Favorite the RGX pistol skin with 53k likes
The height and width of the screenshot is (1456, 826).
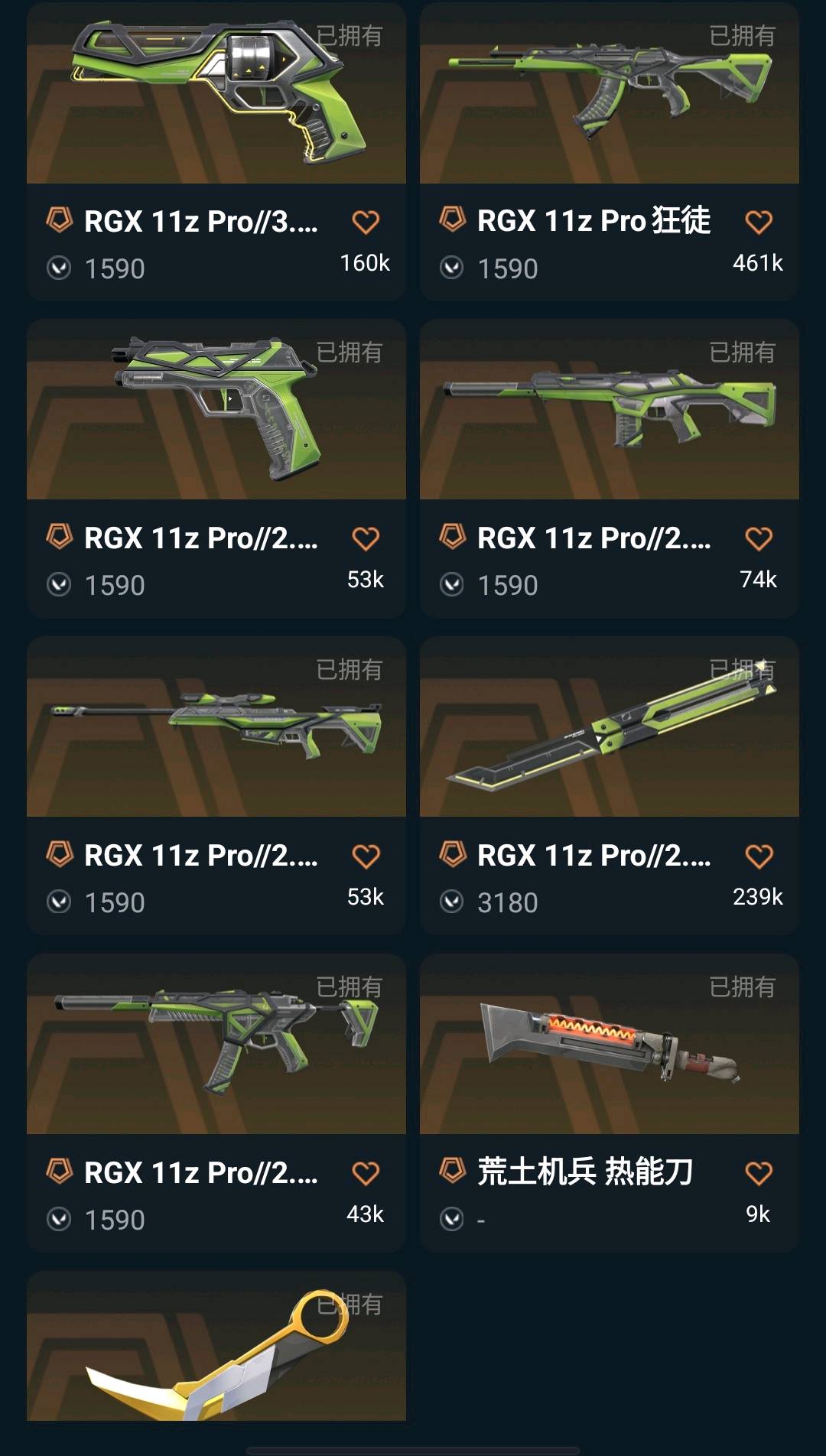(x=366, y=538)
